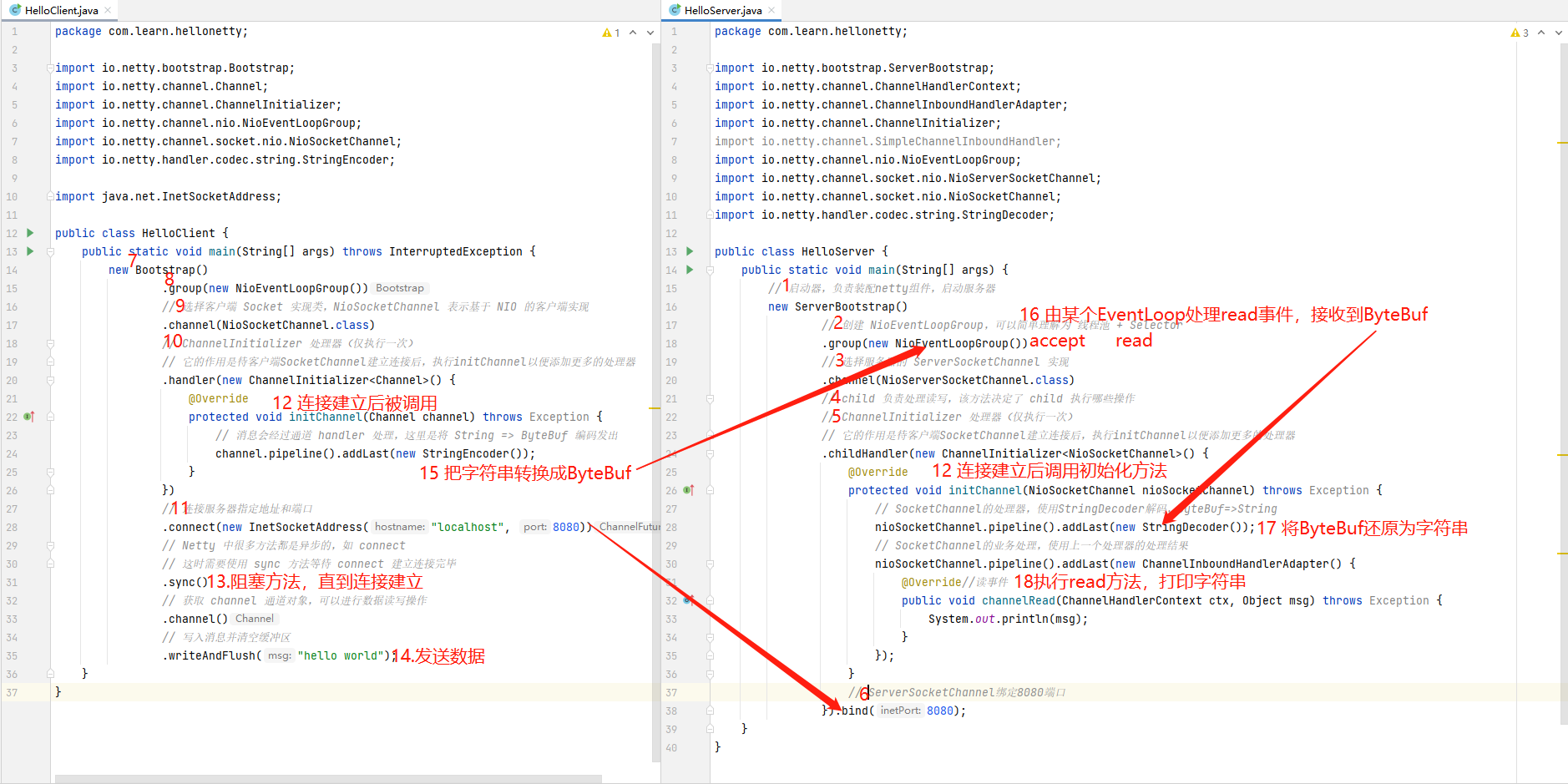Switch to HelloClient.java editor tab
Screen dimensions: 1568x784
pos(61,10)
